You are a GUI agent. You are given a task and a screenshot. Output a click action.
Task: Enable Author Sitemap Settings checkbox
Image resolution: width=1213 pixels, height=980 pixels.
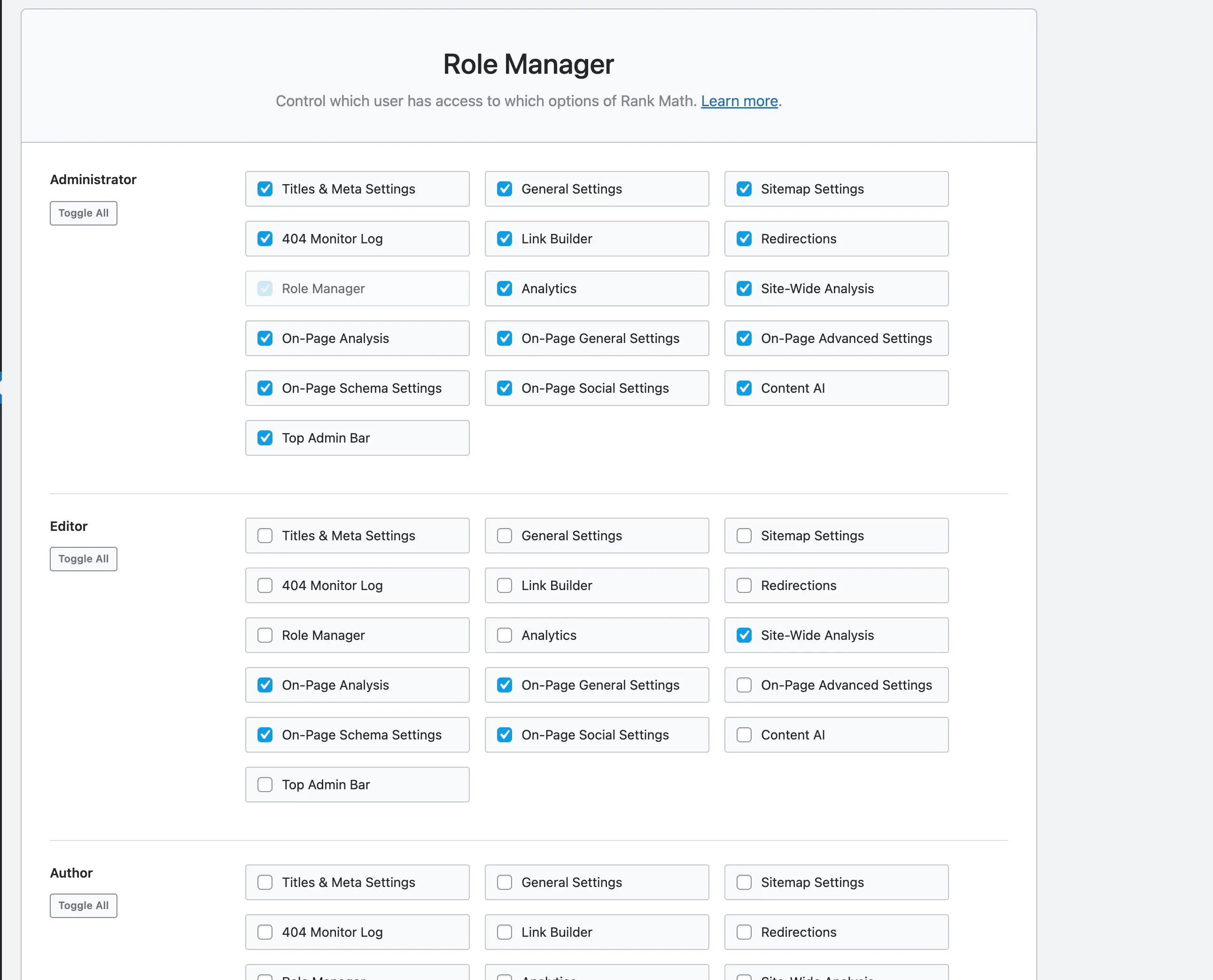pyautogui.click(x=744, y=882)
